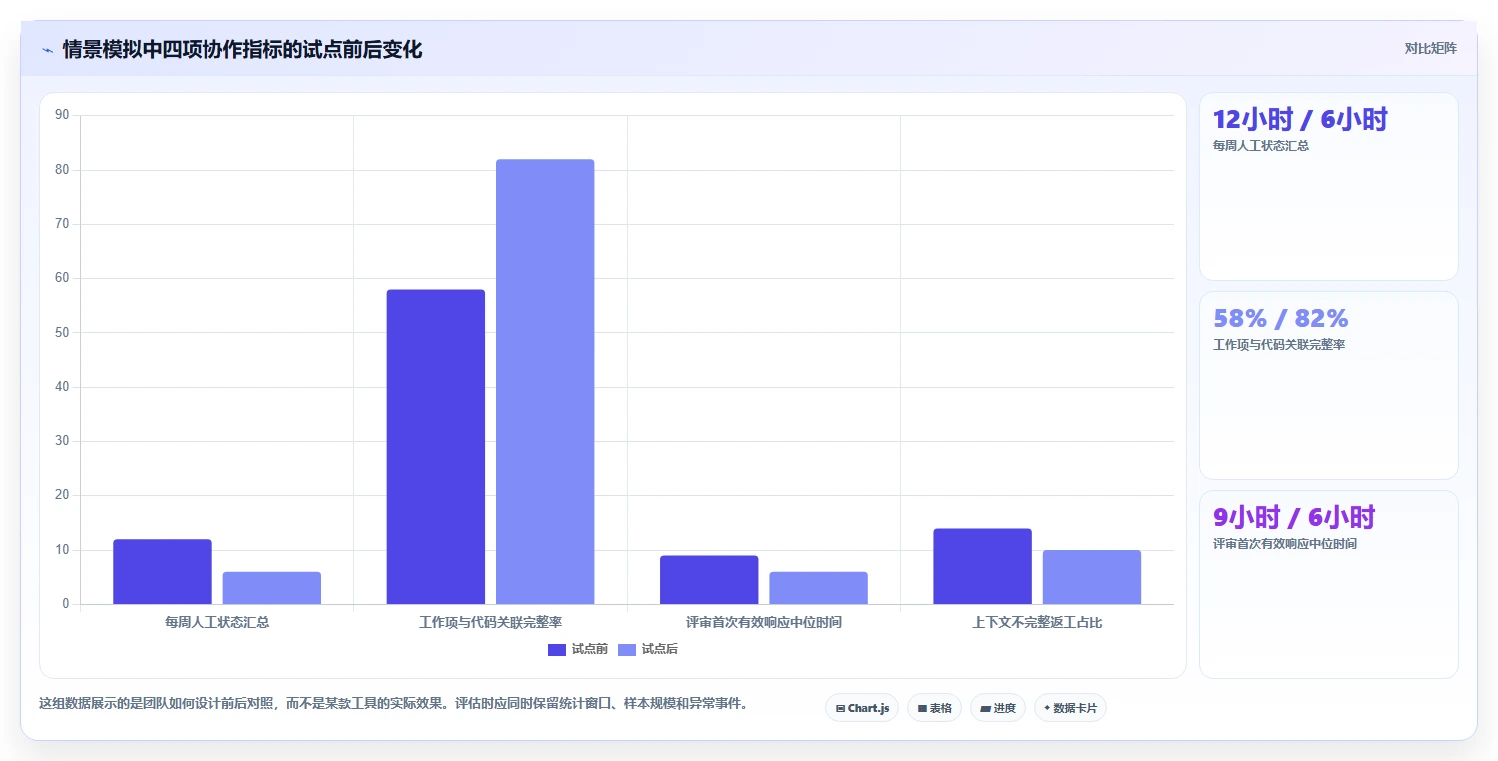Click the 试点前 bar for 上下文不完整返工占比
The height and width of the screenshot is (761, 1498).
click(982, 566)
